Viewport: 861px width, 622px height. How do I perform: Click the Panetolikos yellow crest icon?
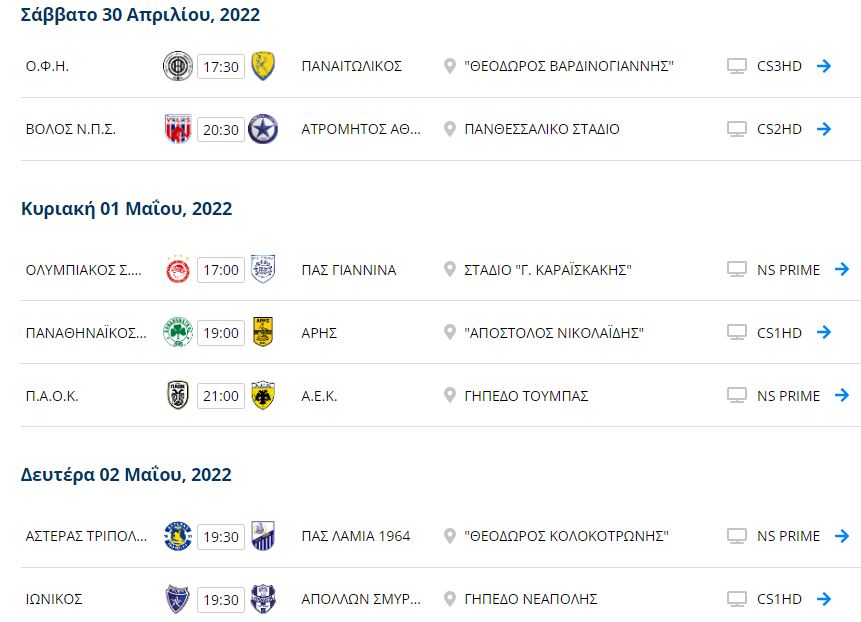click(263, 66)
